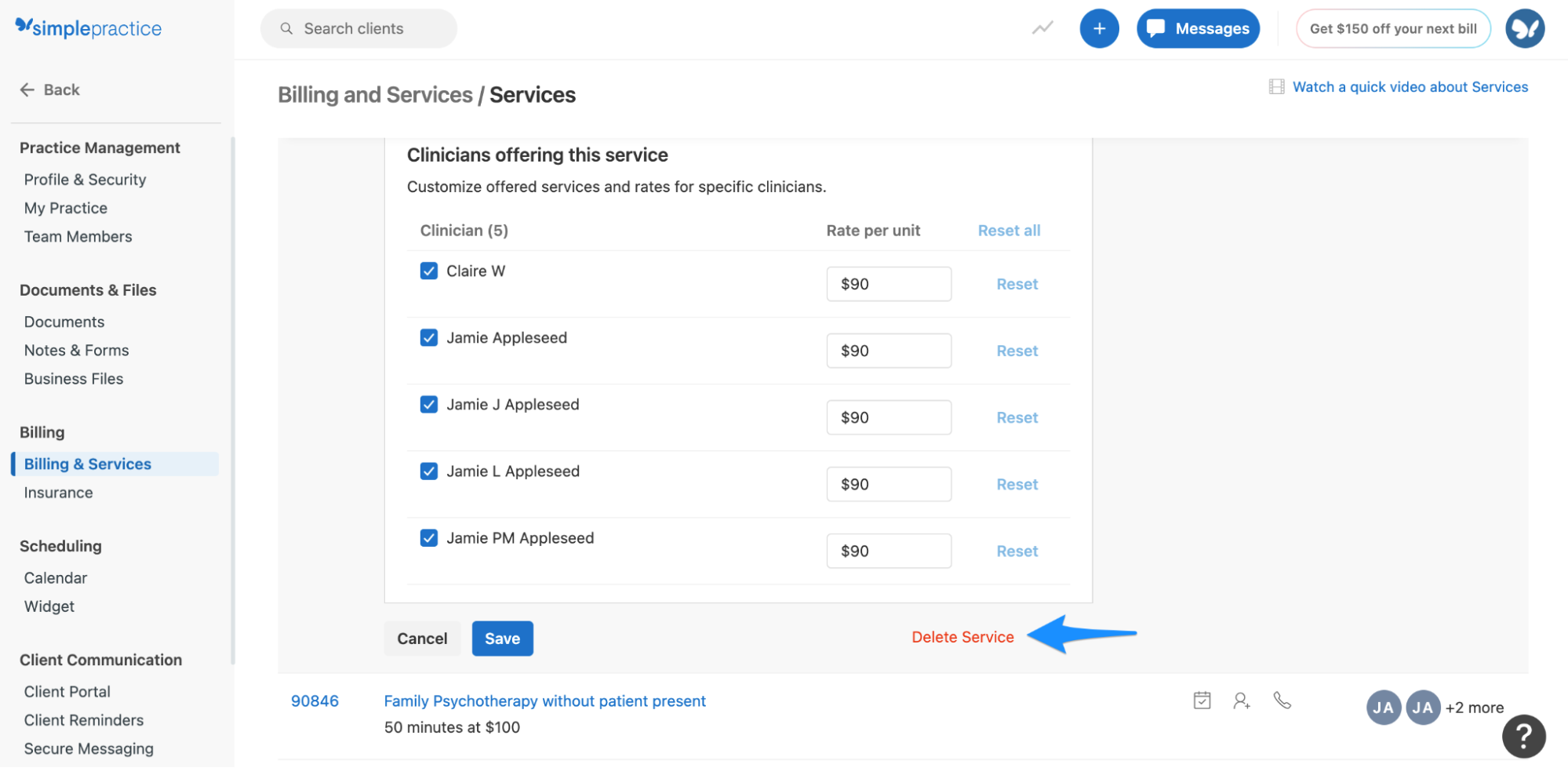Edit rate per unit for Jamie Appleseed
This screenshot has width=1568, height=768.
tap(888, 350)
